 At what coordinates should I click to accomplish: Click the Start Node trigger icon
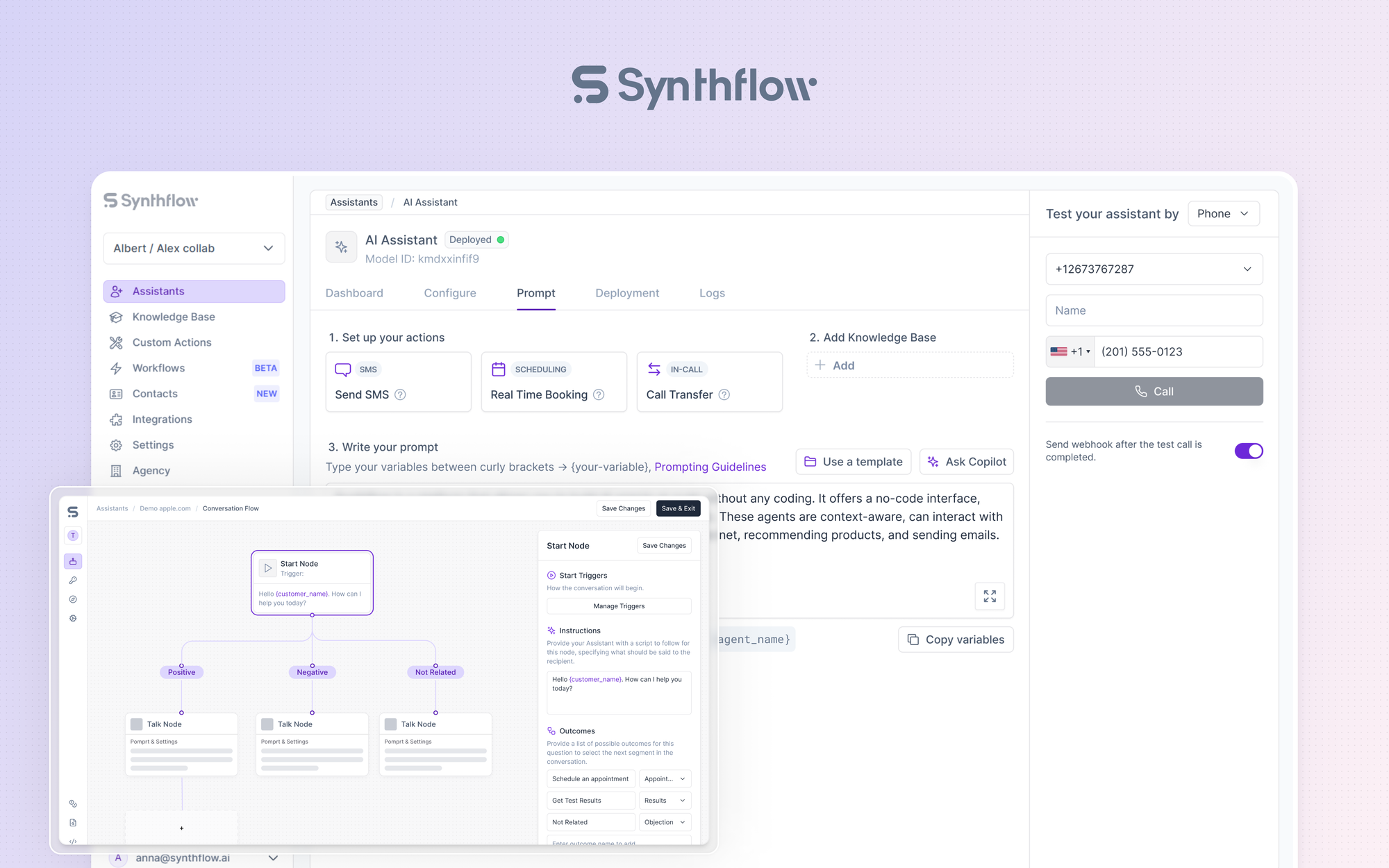(x=267, y=567)
